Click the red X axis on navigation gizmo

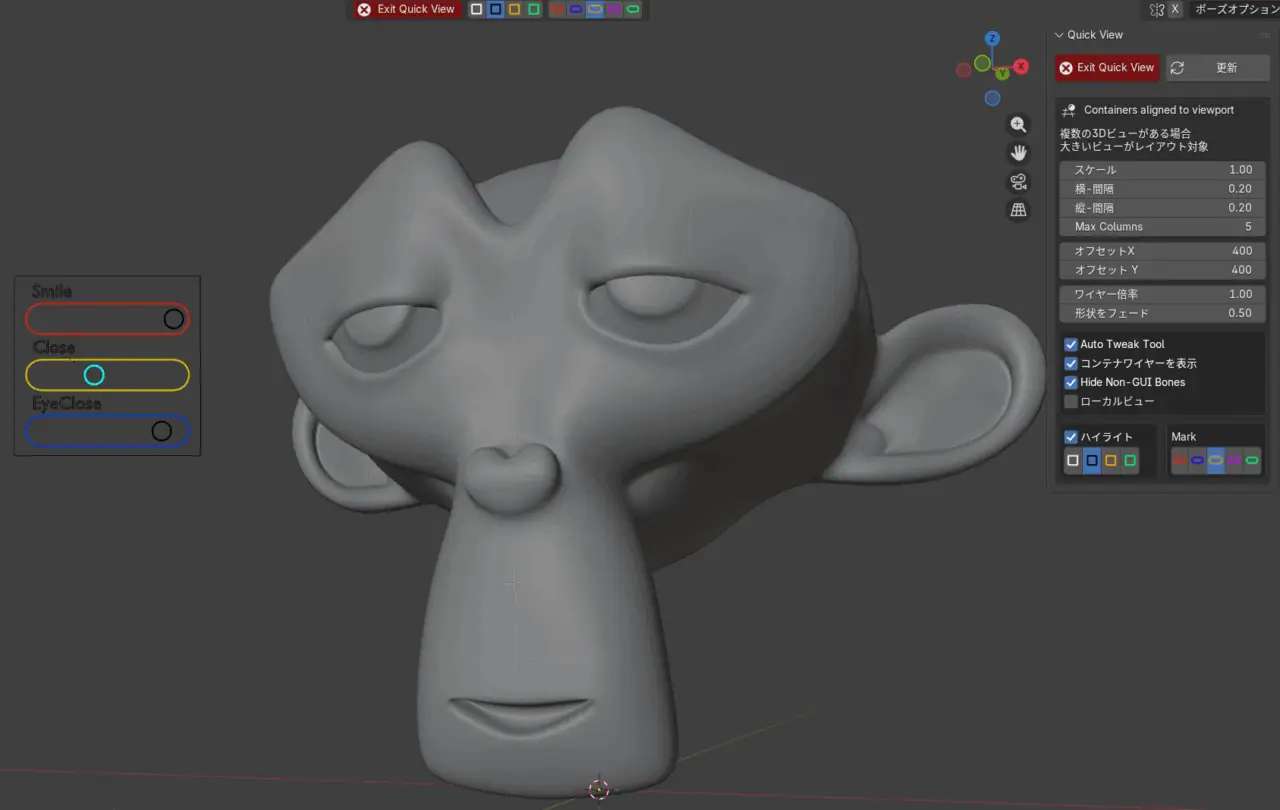(1021, 66)
